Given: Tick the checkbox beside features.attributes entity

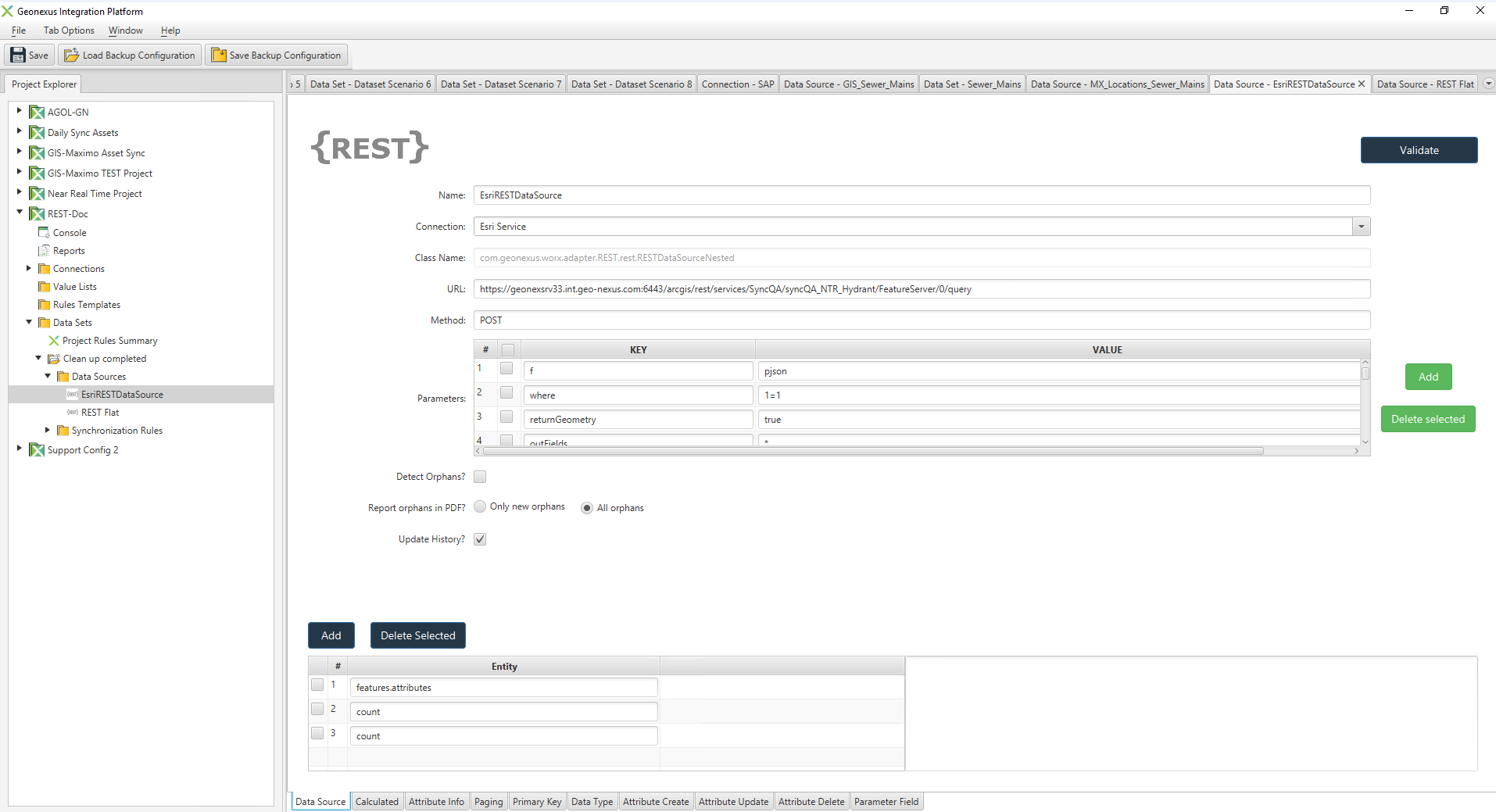Looking at the screenshot, I should (x=317, y=685).
